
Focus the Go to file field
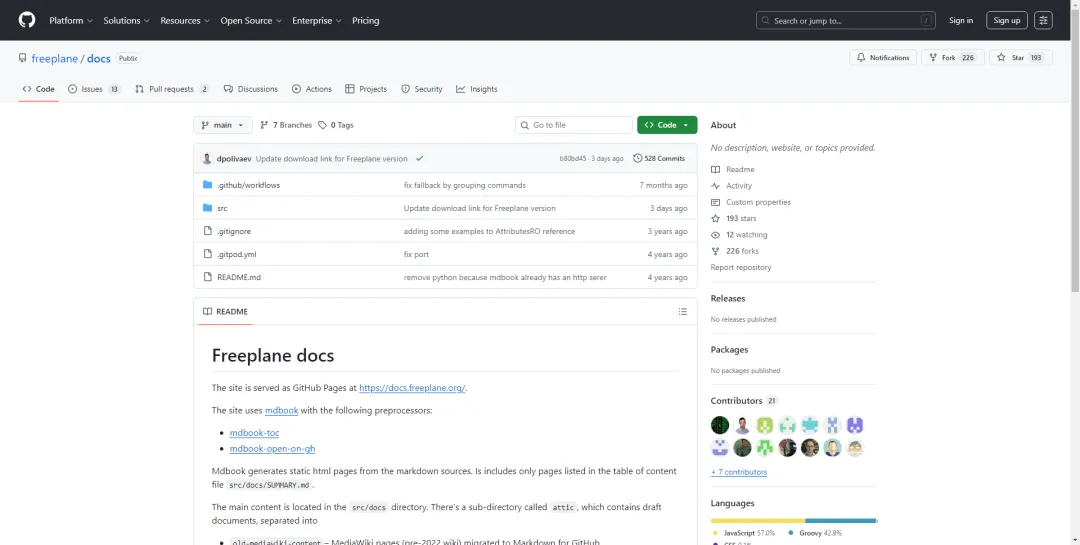click(574, 125)
